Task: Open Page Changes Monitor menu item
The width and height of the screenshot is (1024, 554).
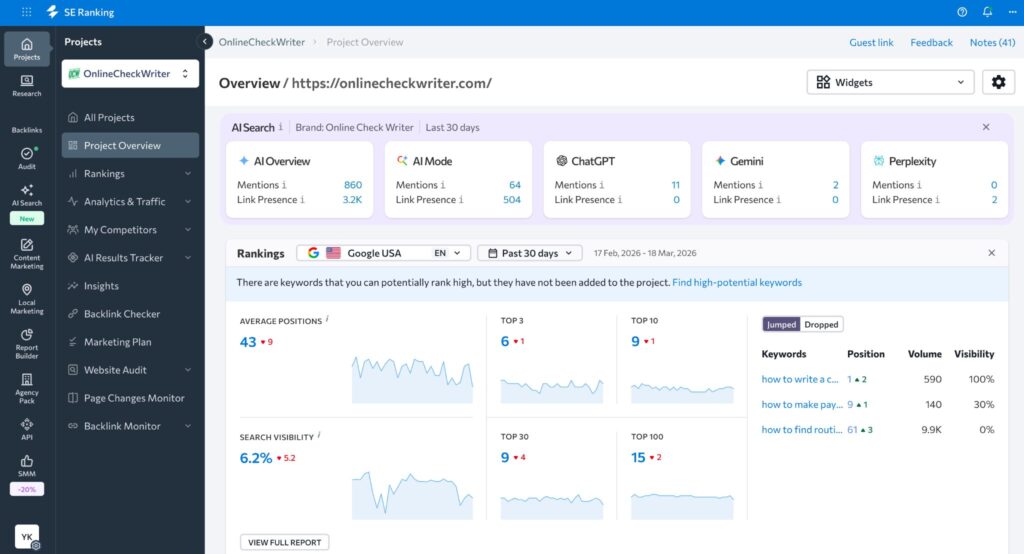Action: (130, 398)
